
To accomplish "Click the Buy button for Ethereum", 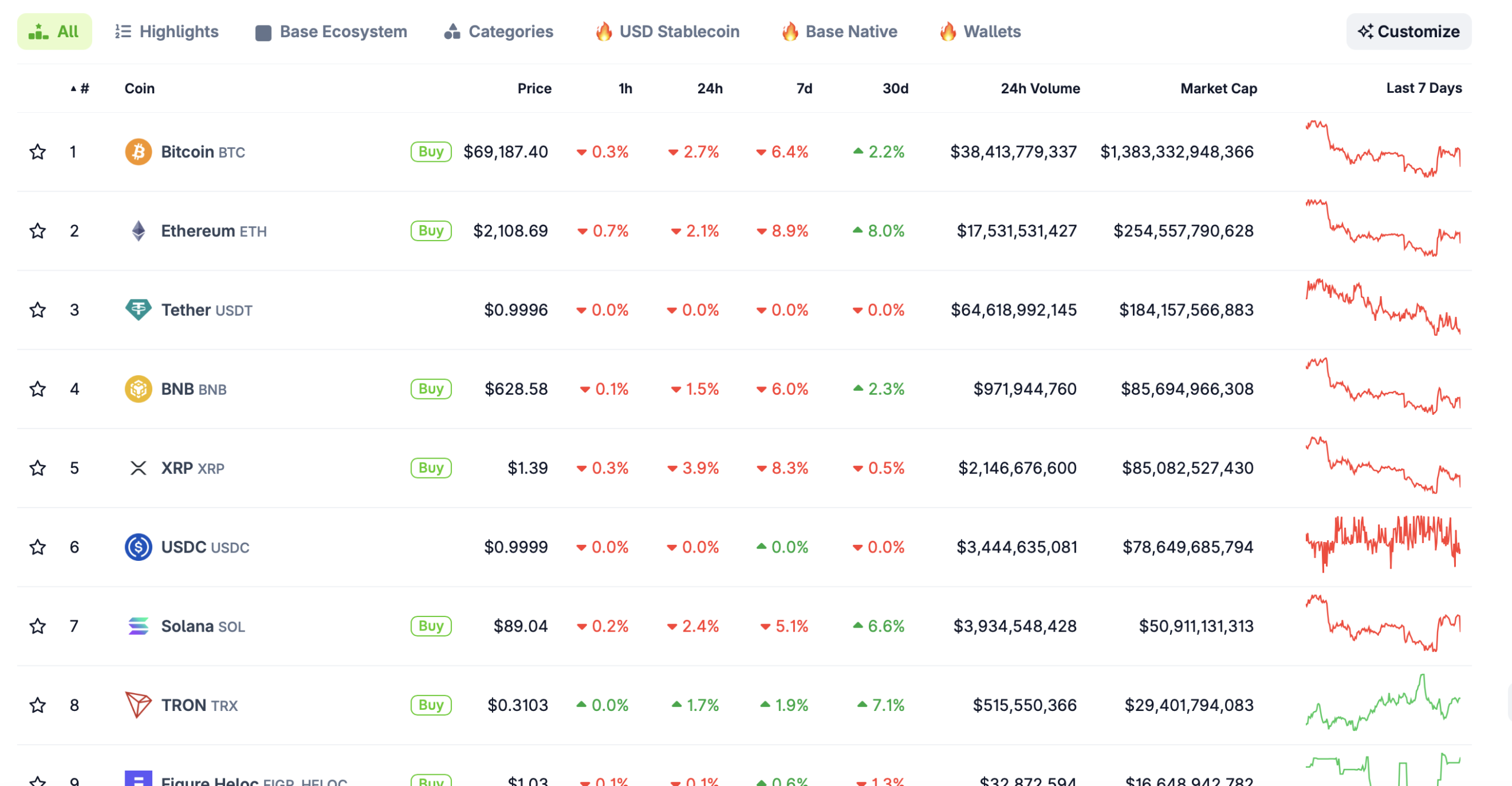I will click(431, 230).
